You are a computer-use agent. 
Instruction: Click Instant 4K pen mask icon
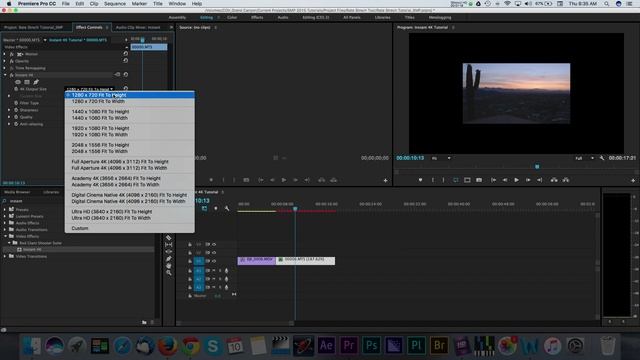click(36, 82)
